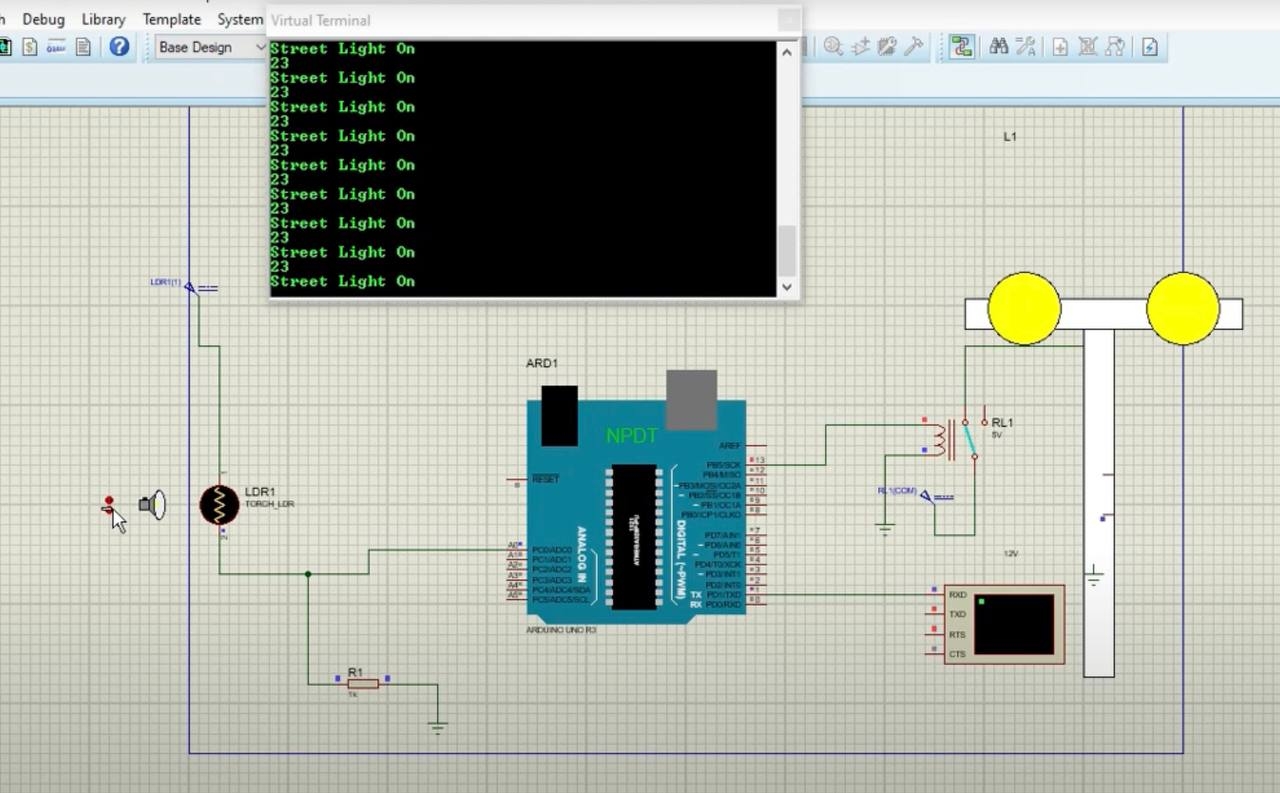
Task: Click the remove sheet toolbar icon
Action: [x=1089, y=47]
